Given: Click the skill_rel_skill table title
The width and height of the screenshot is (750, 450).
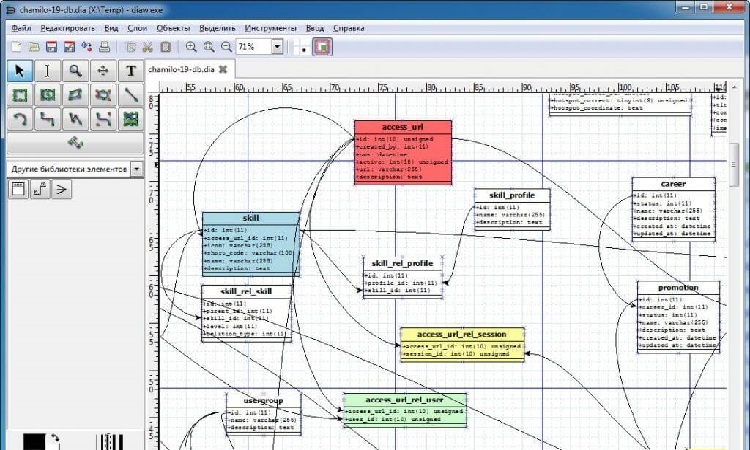Looking at the screenshot, I should (x=246, y=291).
